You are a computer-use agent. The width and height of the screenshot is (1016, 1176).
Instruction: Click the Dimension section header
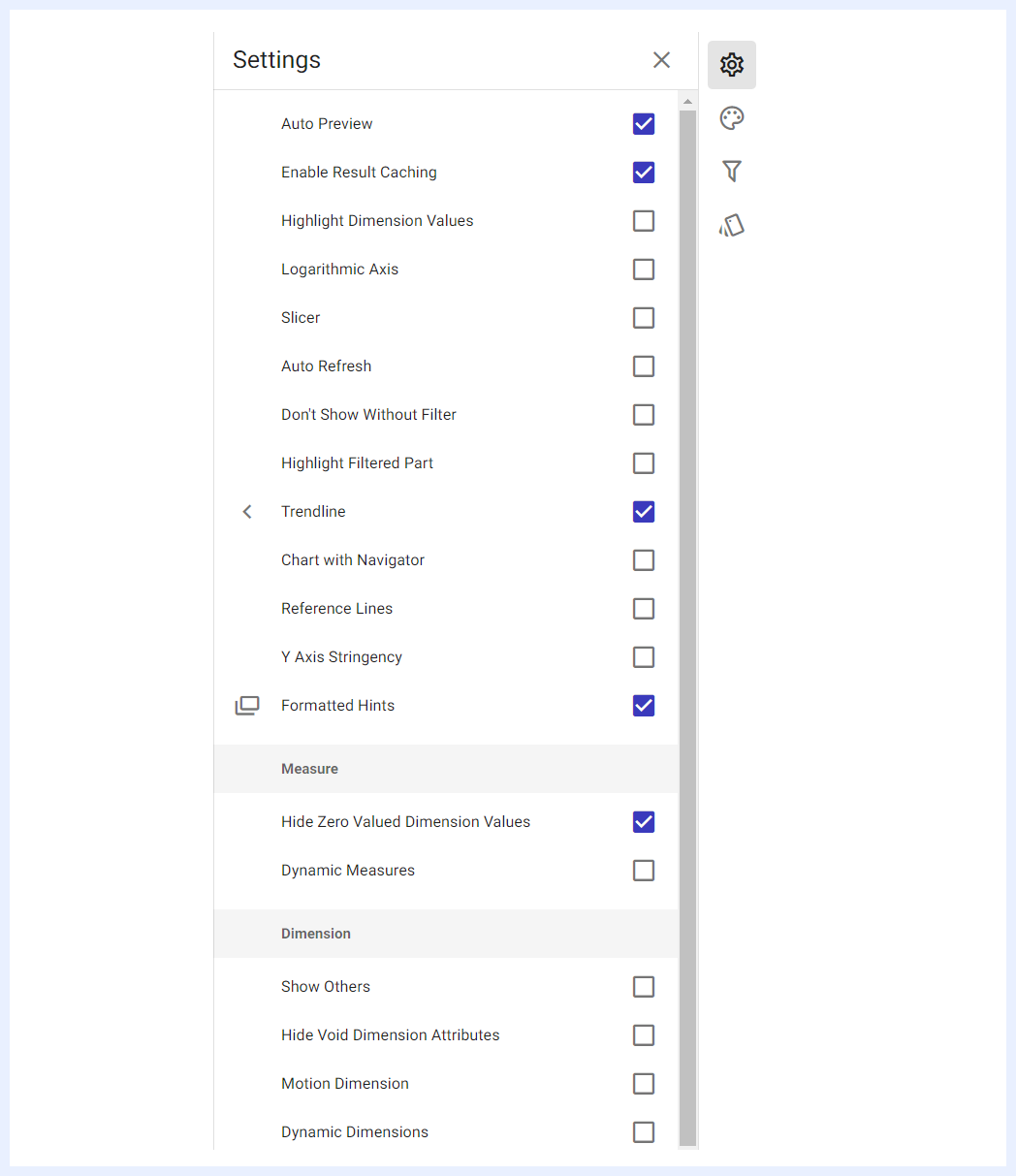446,934
